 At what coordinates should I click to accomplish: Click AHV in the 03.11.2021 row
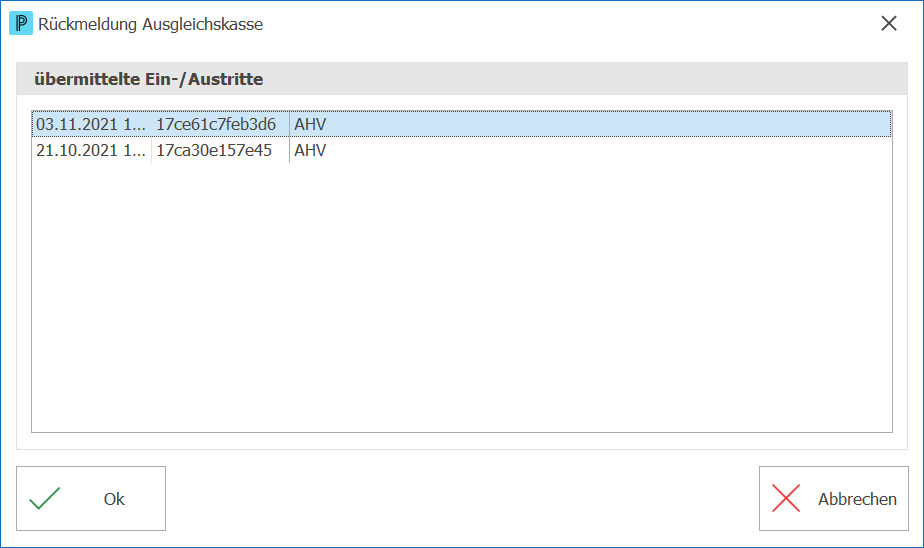[x=310, y=124]
